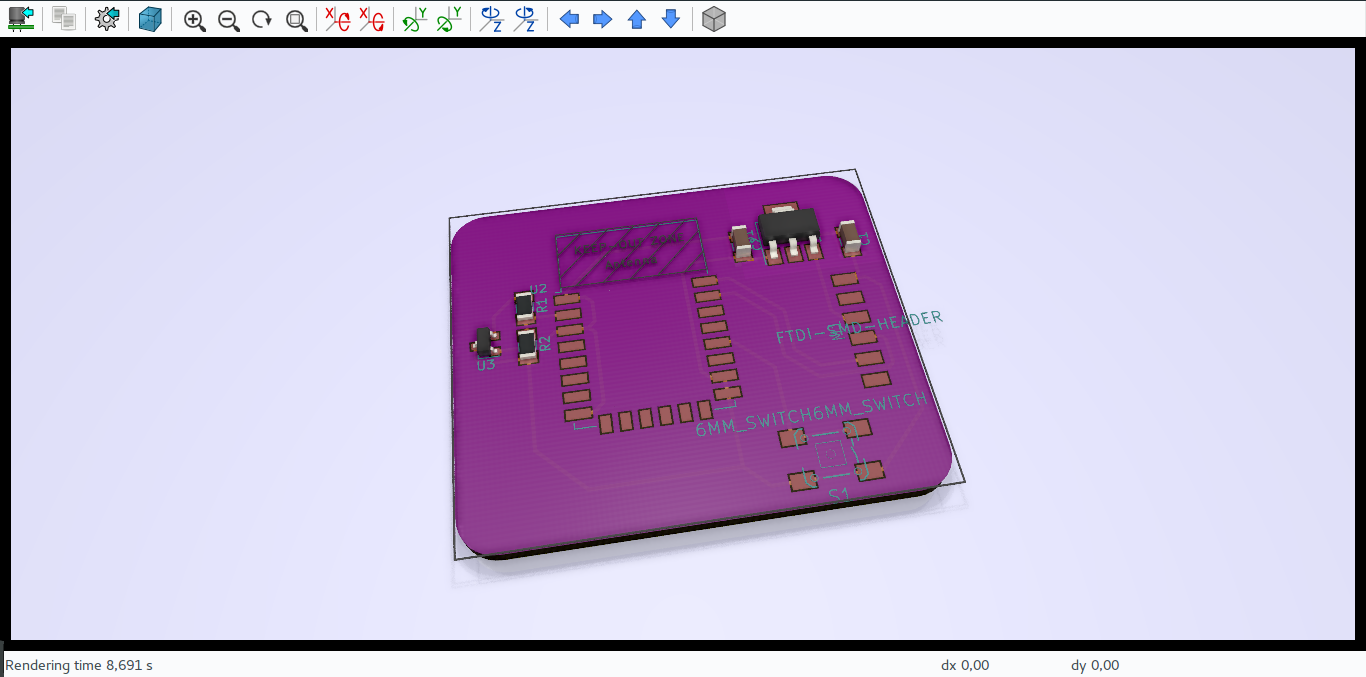Image resolution: width=1366 pixels, height=677 pixels.
Task: Toggle orthographic projection with gray cube
Action: tap(714, 18)
